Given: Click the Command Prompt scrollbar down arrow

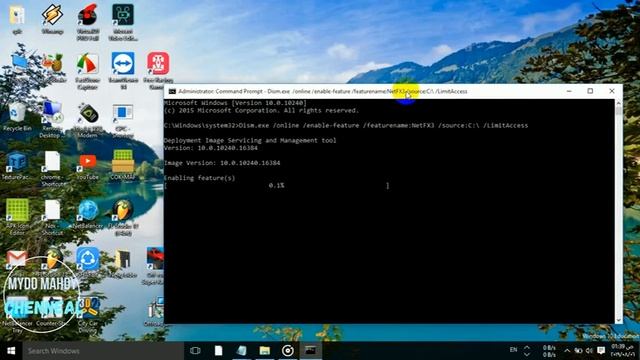Looking at the screenshot, I should (x=619, y=320).
